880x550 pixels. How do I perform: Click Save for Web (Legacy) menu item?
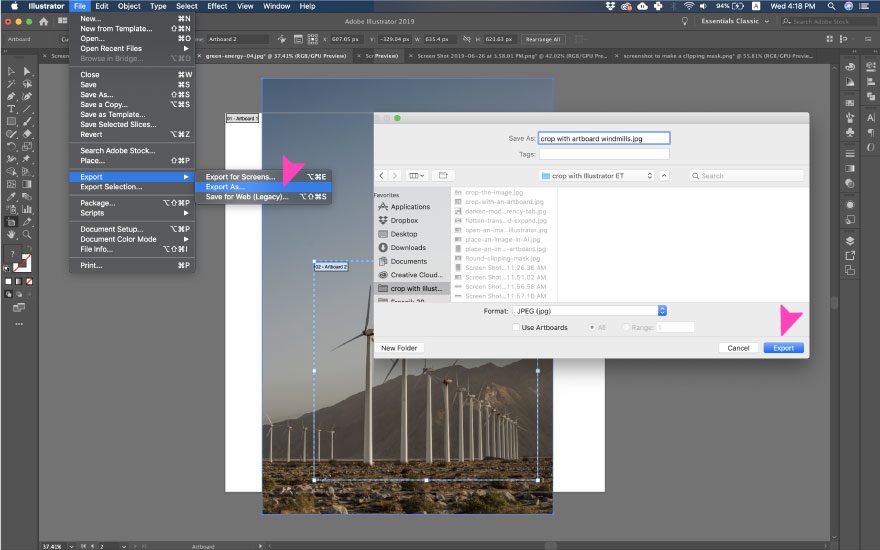247,197
